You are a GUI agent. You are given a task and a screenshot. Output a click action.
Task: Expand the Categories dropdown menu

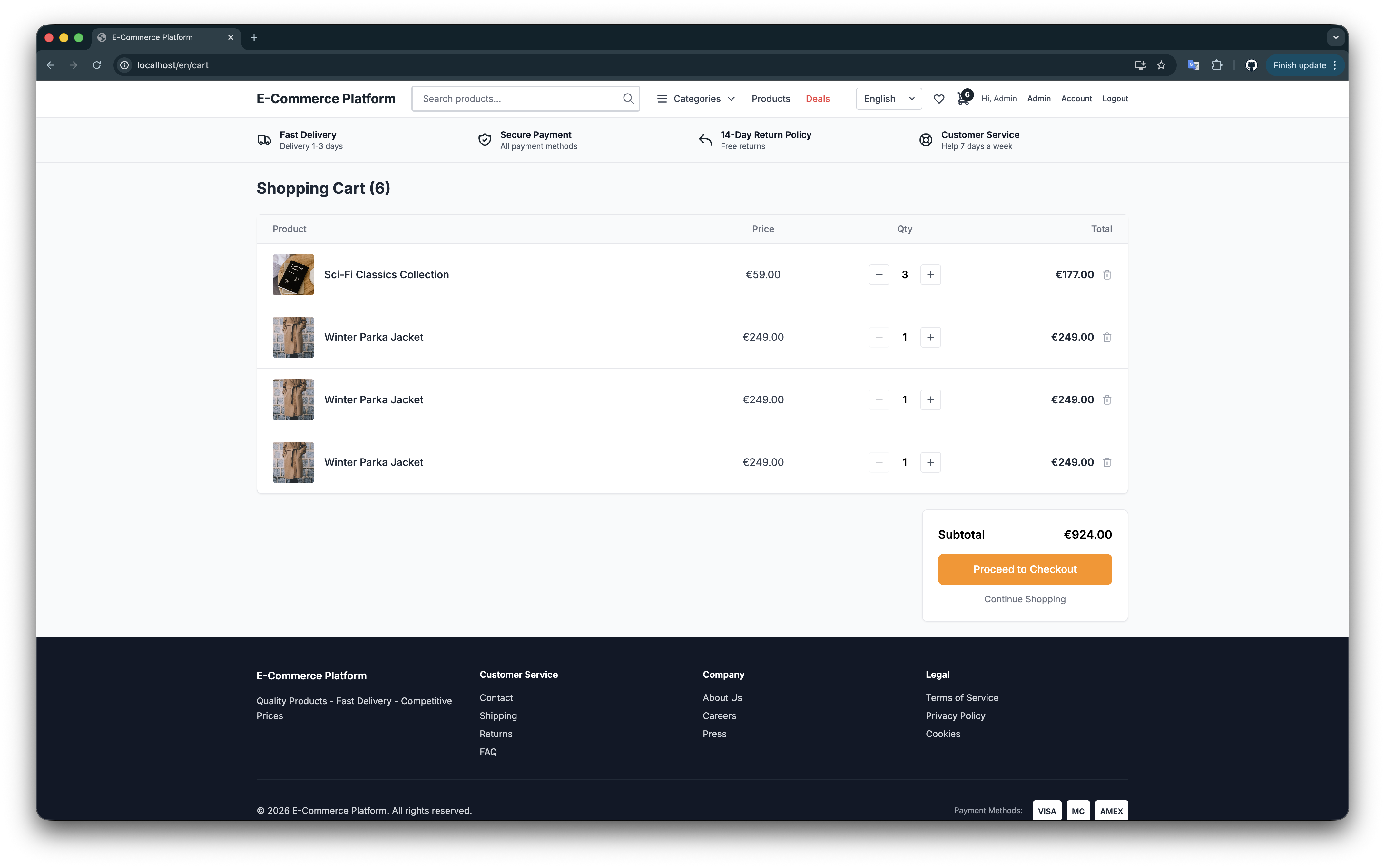[x=696, y=99]
